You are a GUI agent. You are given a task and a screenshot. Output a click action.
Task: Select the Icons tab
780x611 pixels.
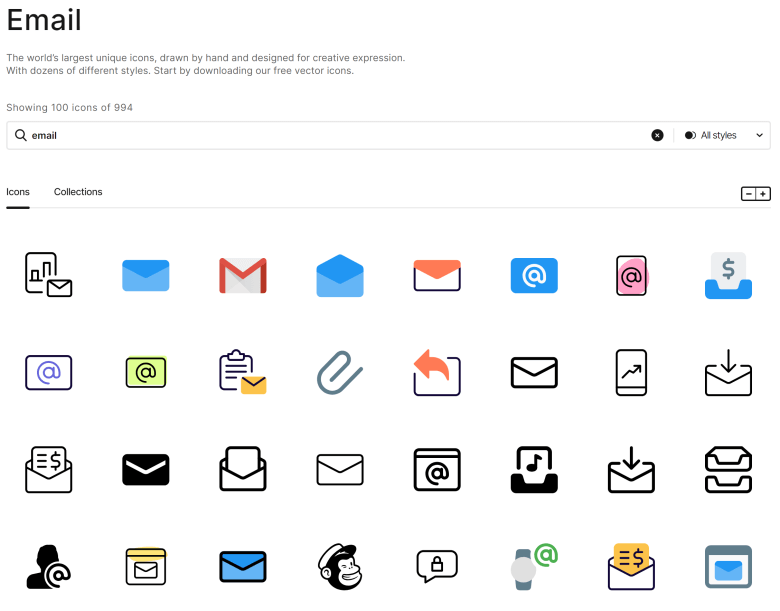18,192
